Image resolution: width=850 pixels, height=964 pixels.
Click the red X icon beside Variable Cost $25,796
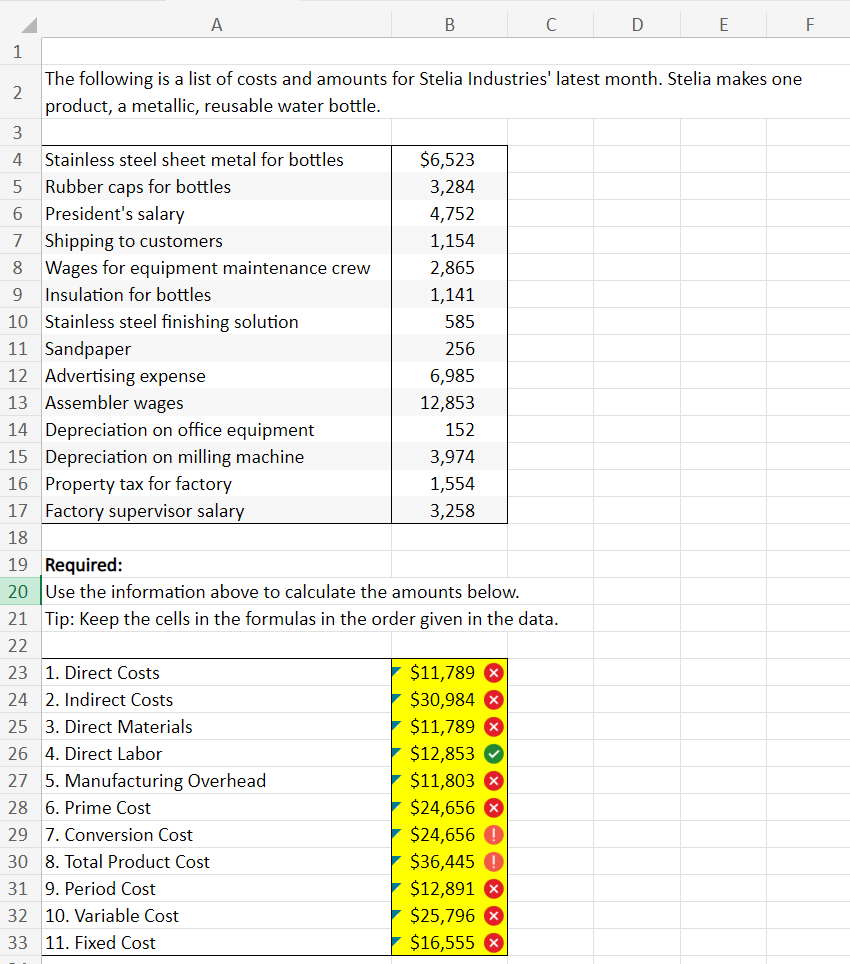coord(494,916)
